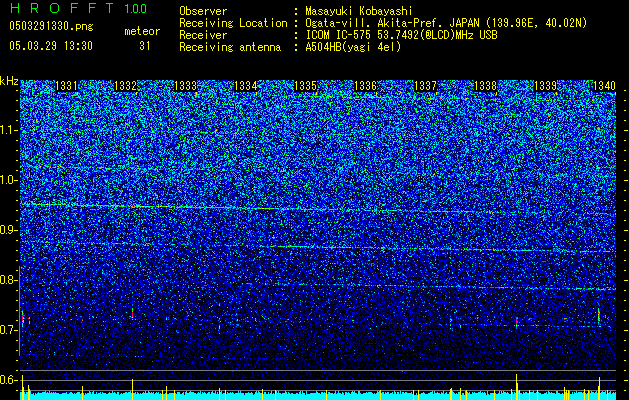Click the 1340 time marker
The image size is (629, 400).
(604, 86)
